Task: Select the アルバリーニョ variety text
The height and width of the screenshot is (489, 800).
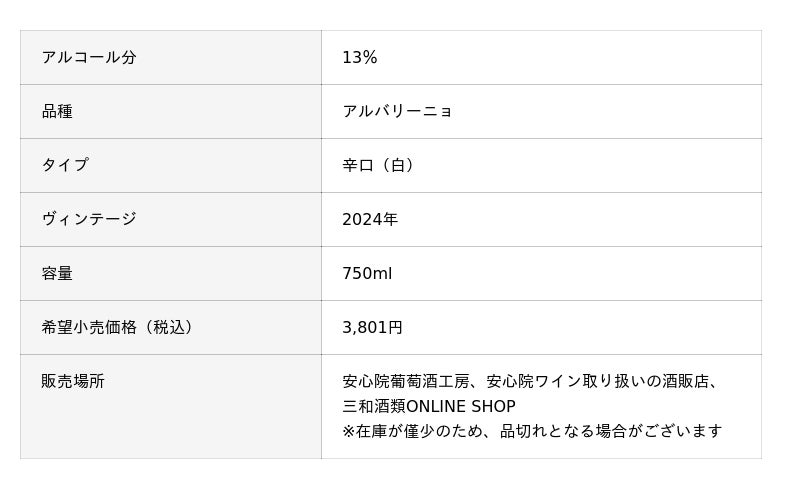Action: coord(397,112)
